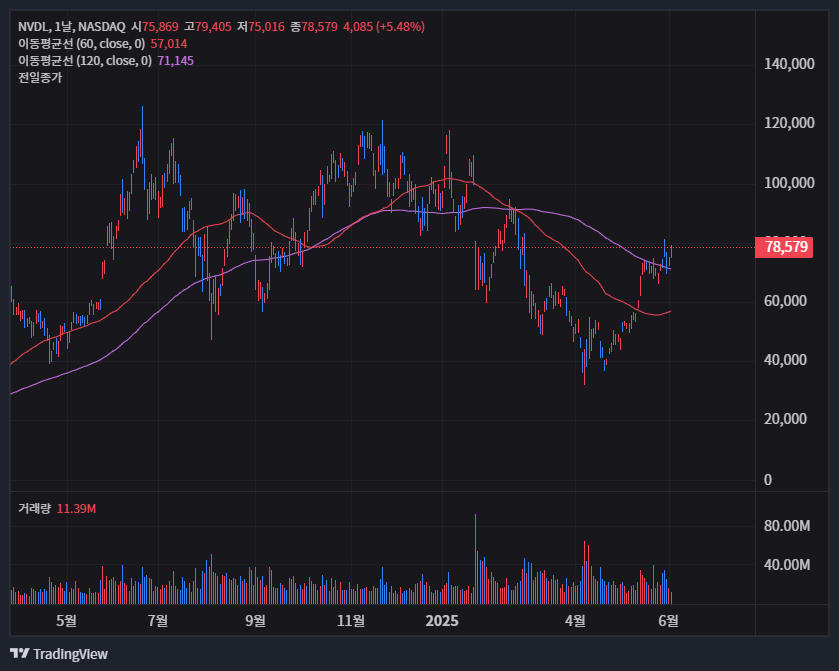839x671 pixels.
Task: Click the 0 price axis label
Action: tap(768, 480)
